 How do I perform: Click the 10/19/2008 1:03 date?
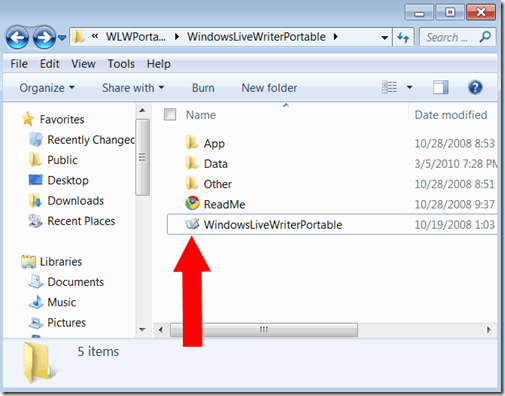tap(454, 225)
